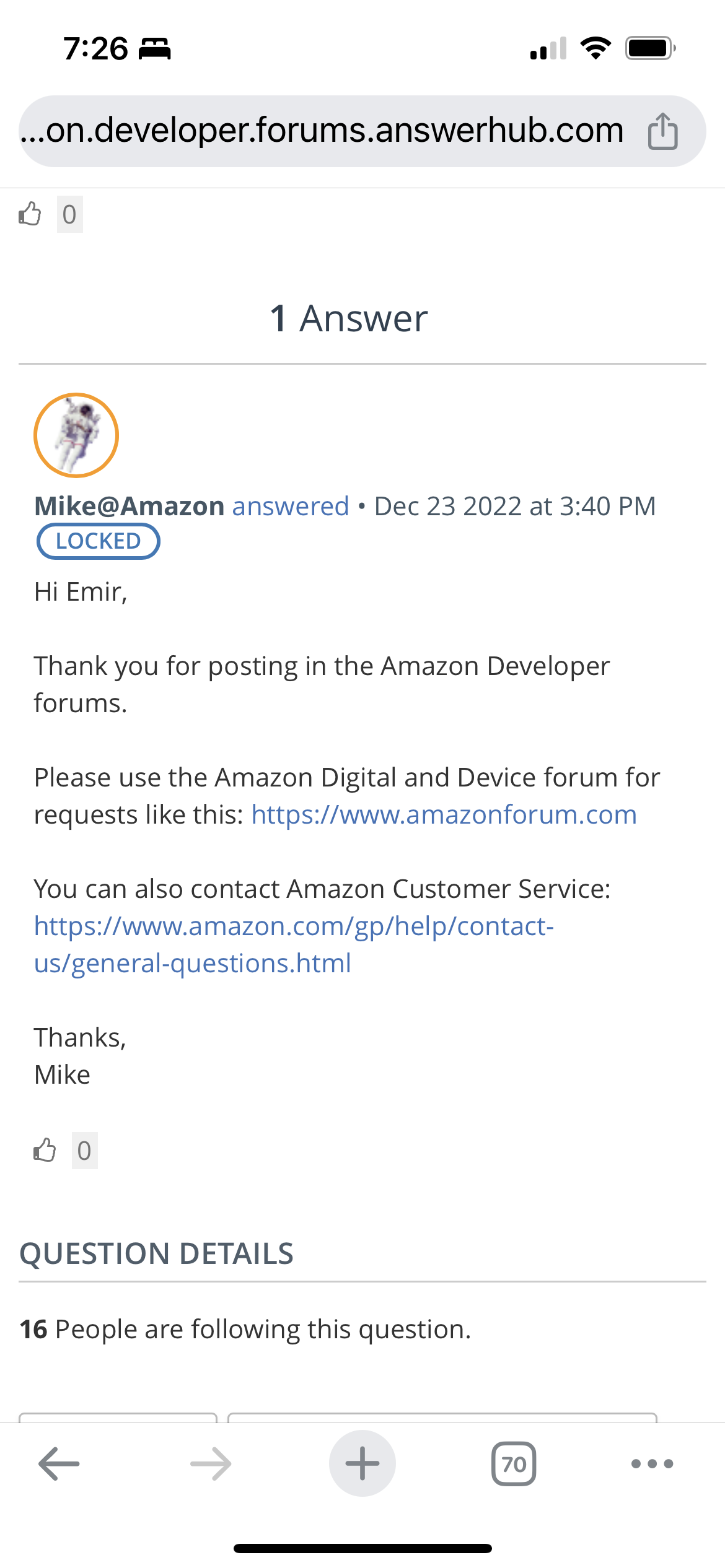Select the 1 Answer section heading
The image size is (725, 1568).
349,318
